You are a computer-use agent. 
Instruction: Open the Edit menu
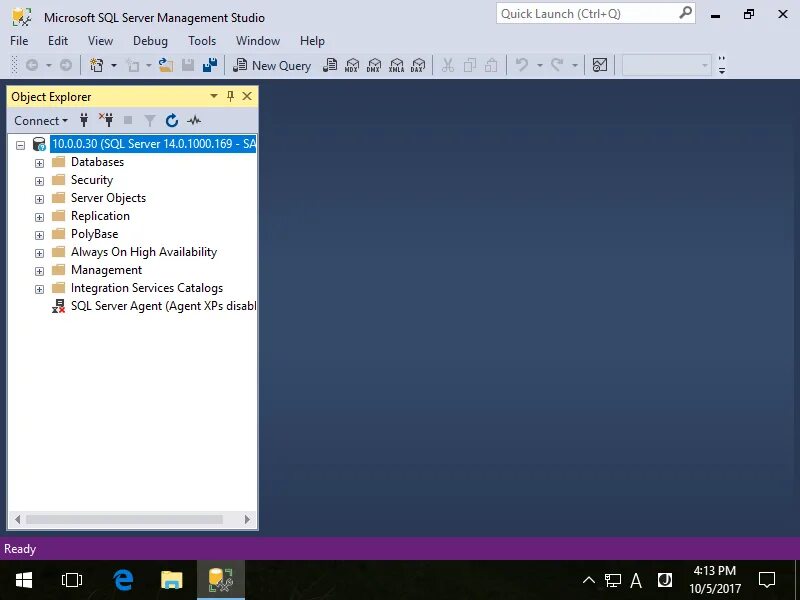tap(58, 41)
